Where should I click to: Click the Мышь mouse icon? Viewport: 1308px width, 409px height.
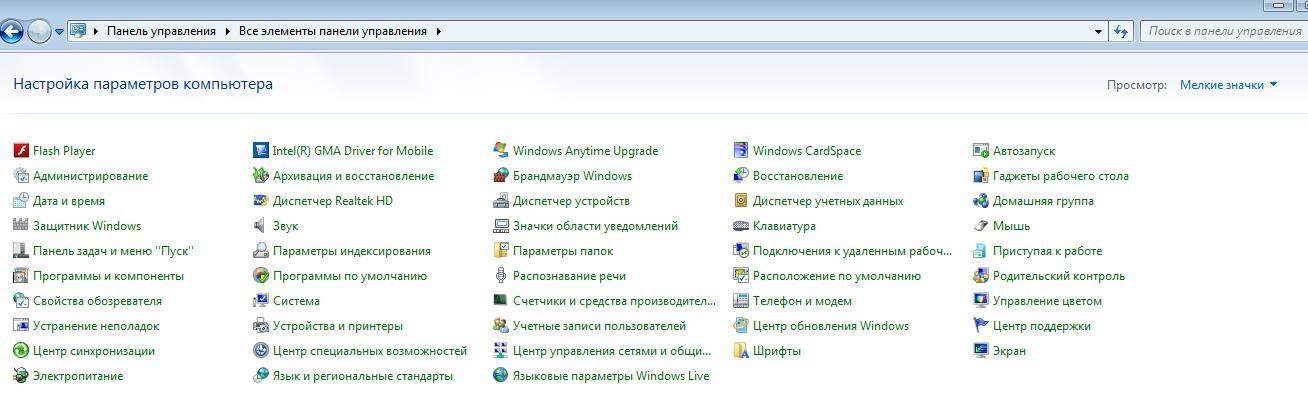tap(981, 226)
